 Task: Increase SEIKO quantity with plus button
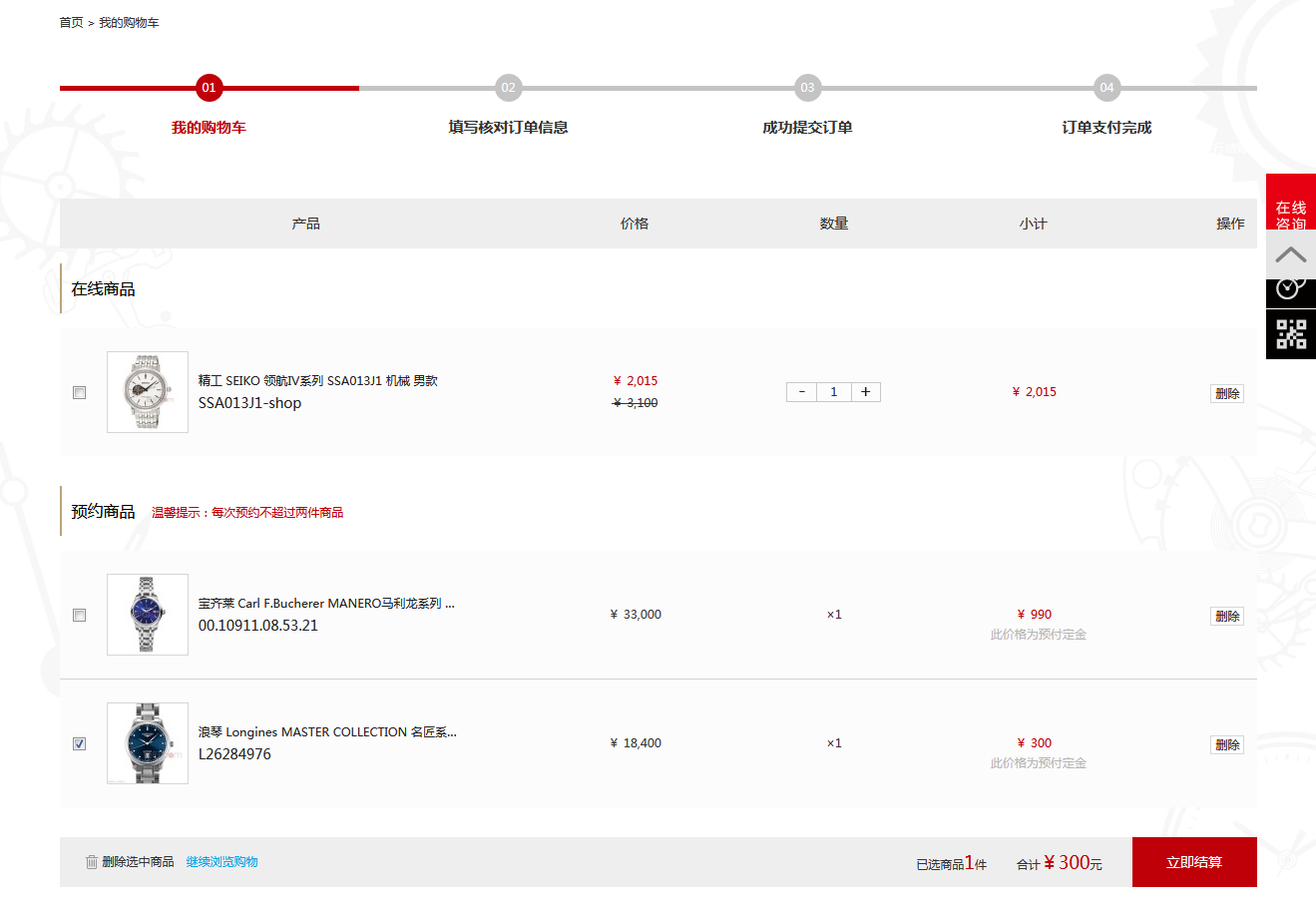[865, 392]
